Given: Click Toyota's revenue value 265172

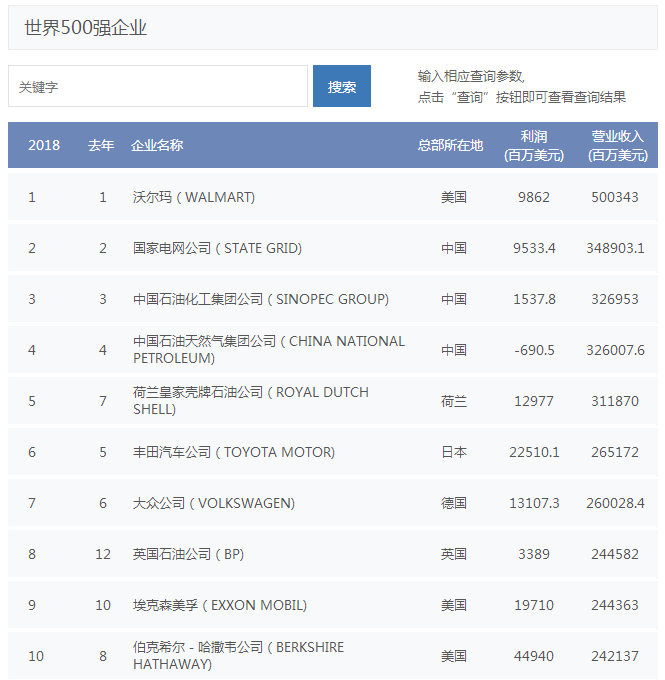Looking at the screenshot, I should click(x=615, y=452).
